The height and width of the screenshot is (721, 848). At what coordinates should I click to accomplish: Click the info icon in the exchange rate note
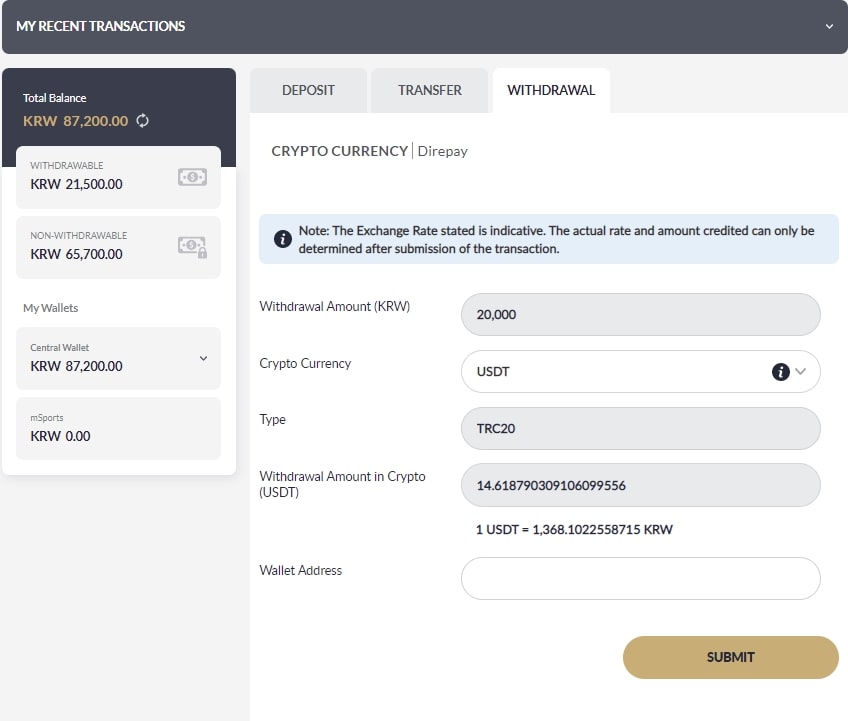[283, 239]
